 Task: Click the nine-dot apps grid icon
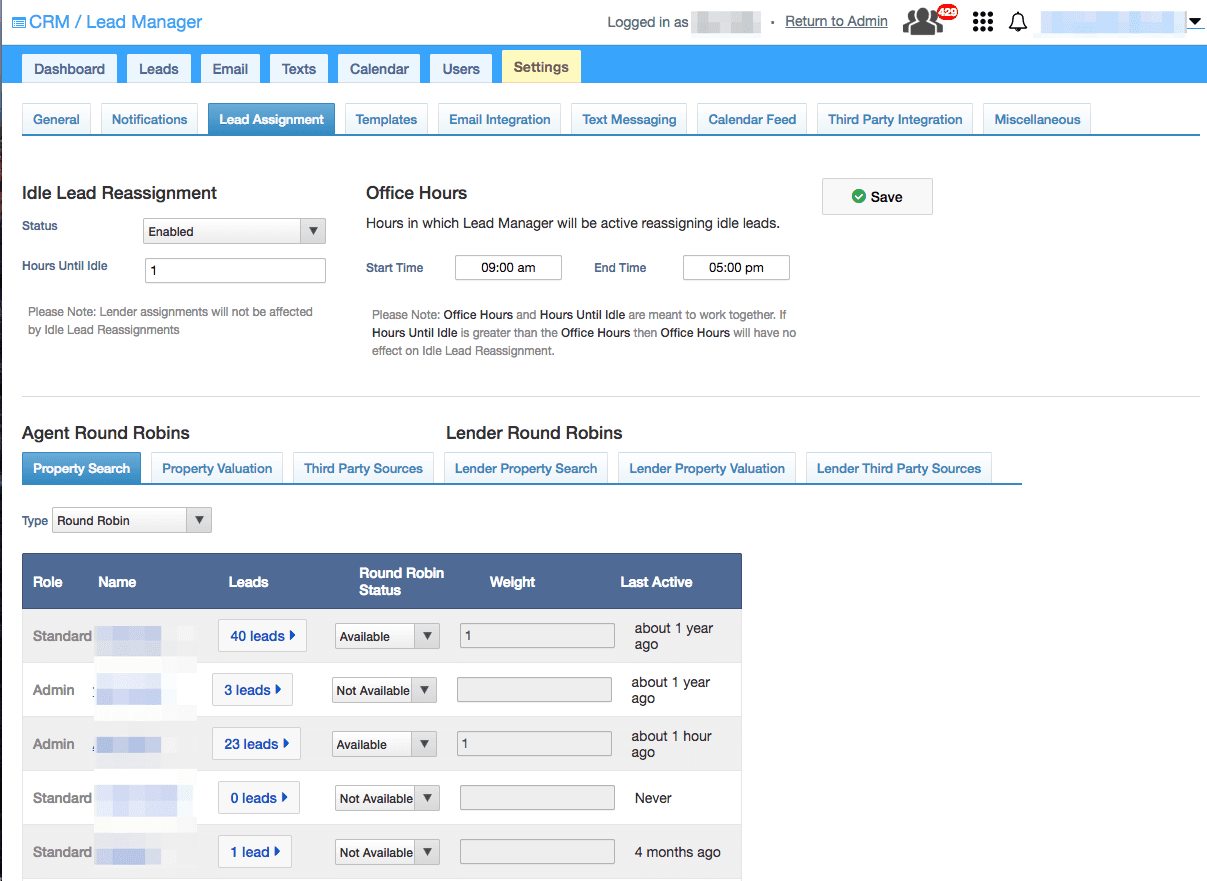pos(982,21)
